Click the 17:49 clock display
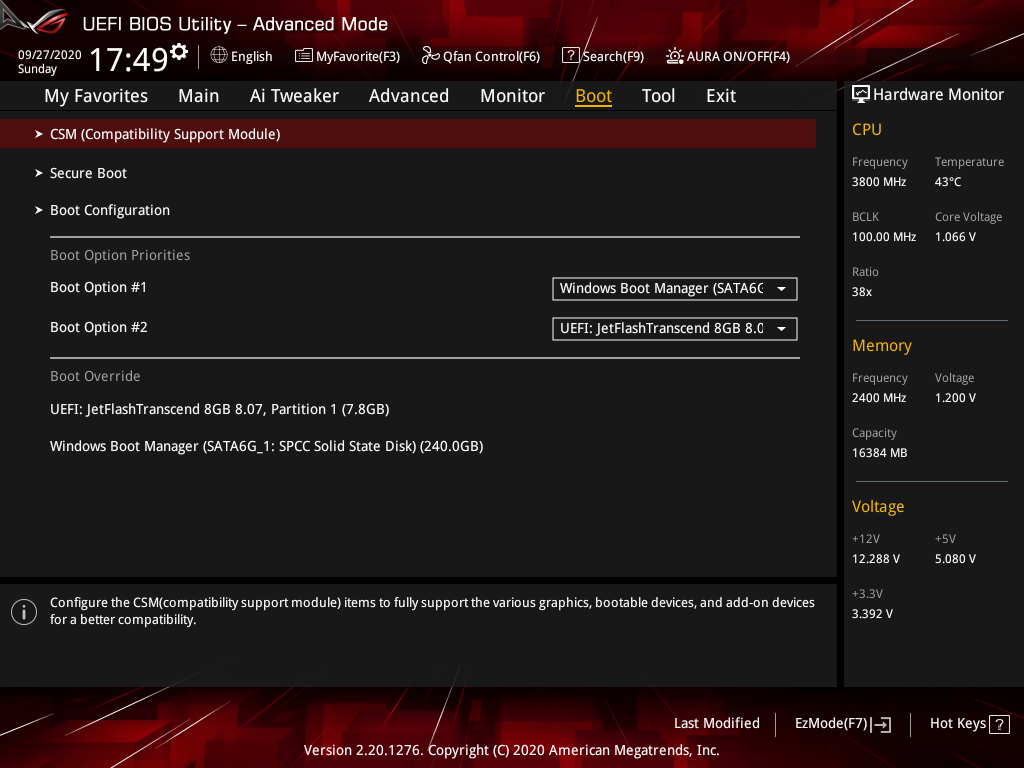 tap(129, 59)
